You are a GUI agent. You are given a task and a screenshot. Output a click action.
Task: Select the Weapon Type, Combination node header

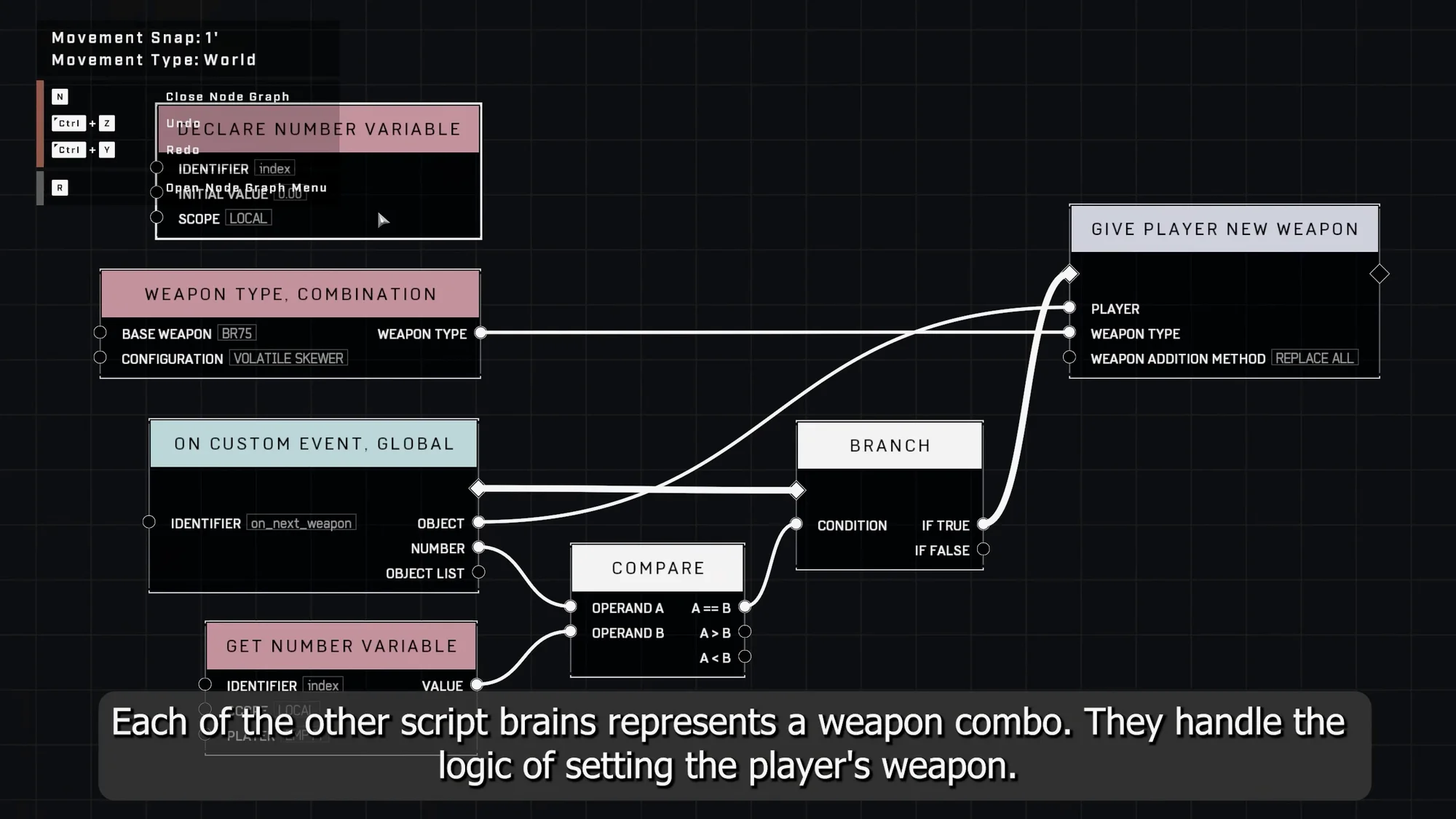click(x=290, y=294)
